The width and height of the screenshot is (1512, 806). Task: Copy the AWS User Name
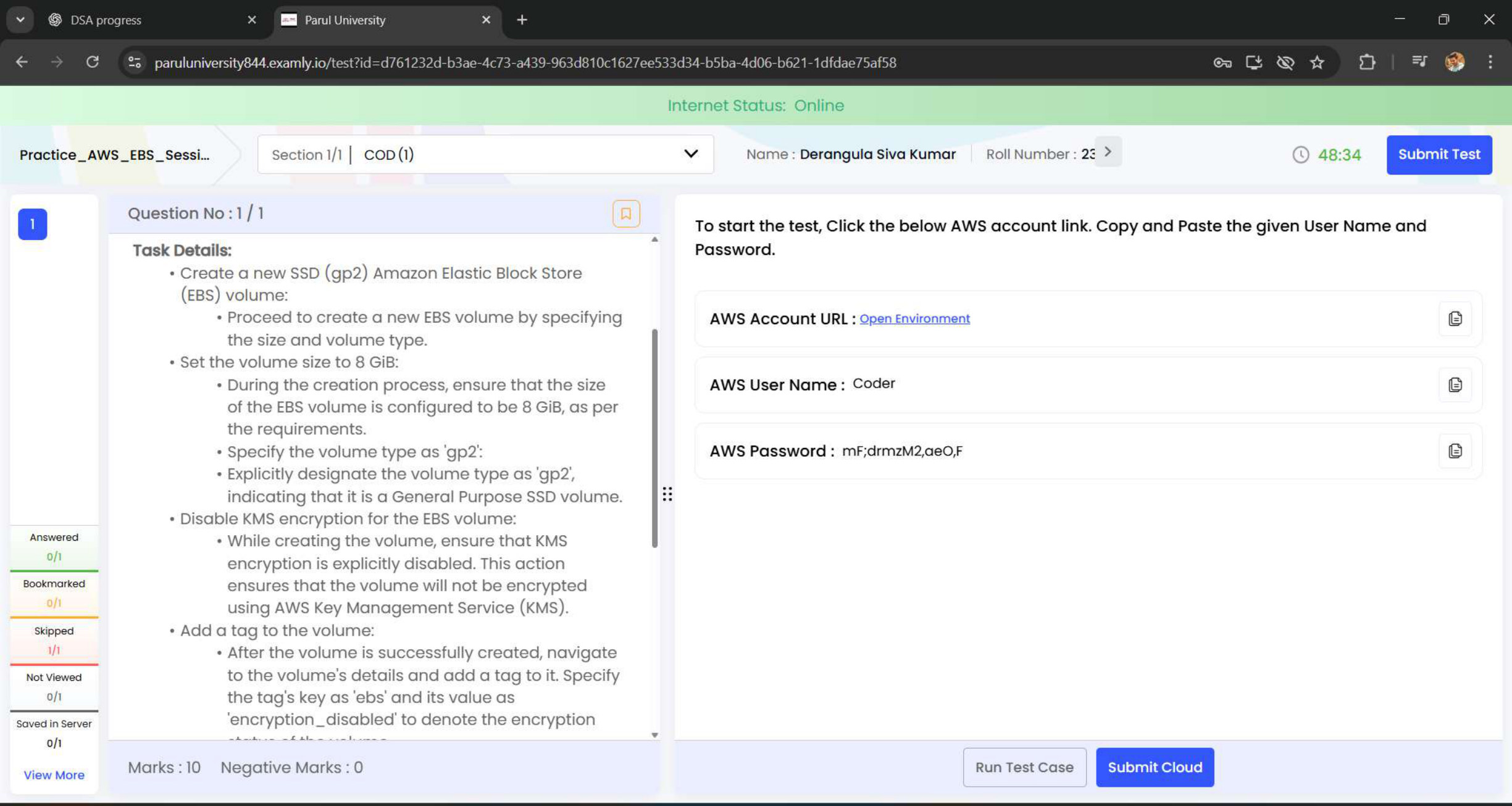pos(1455,384)
